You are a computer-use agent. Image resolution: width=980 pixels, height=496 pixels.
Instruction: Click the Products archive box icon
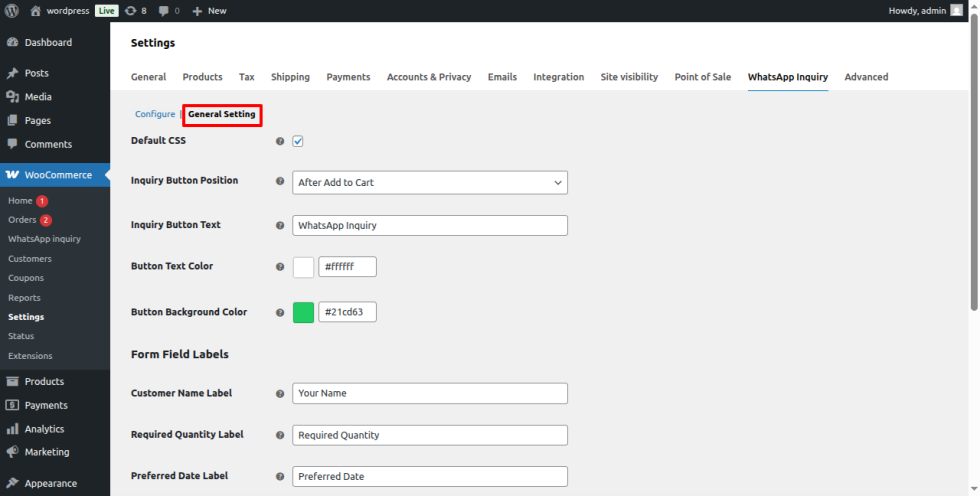pos(12,382)
